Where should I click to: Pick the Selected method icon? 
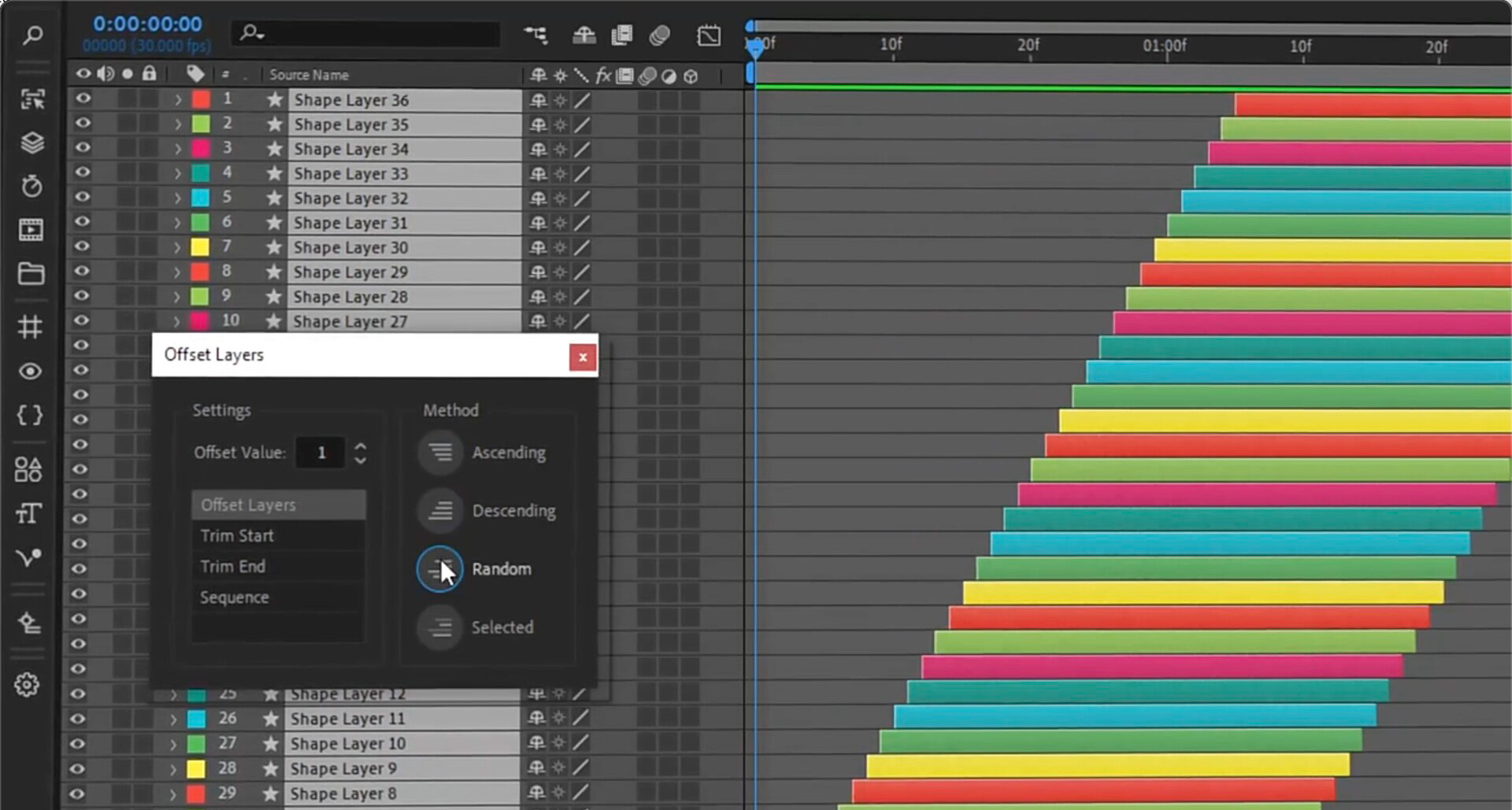pyautogui.click(x=439, y=627)
